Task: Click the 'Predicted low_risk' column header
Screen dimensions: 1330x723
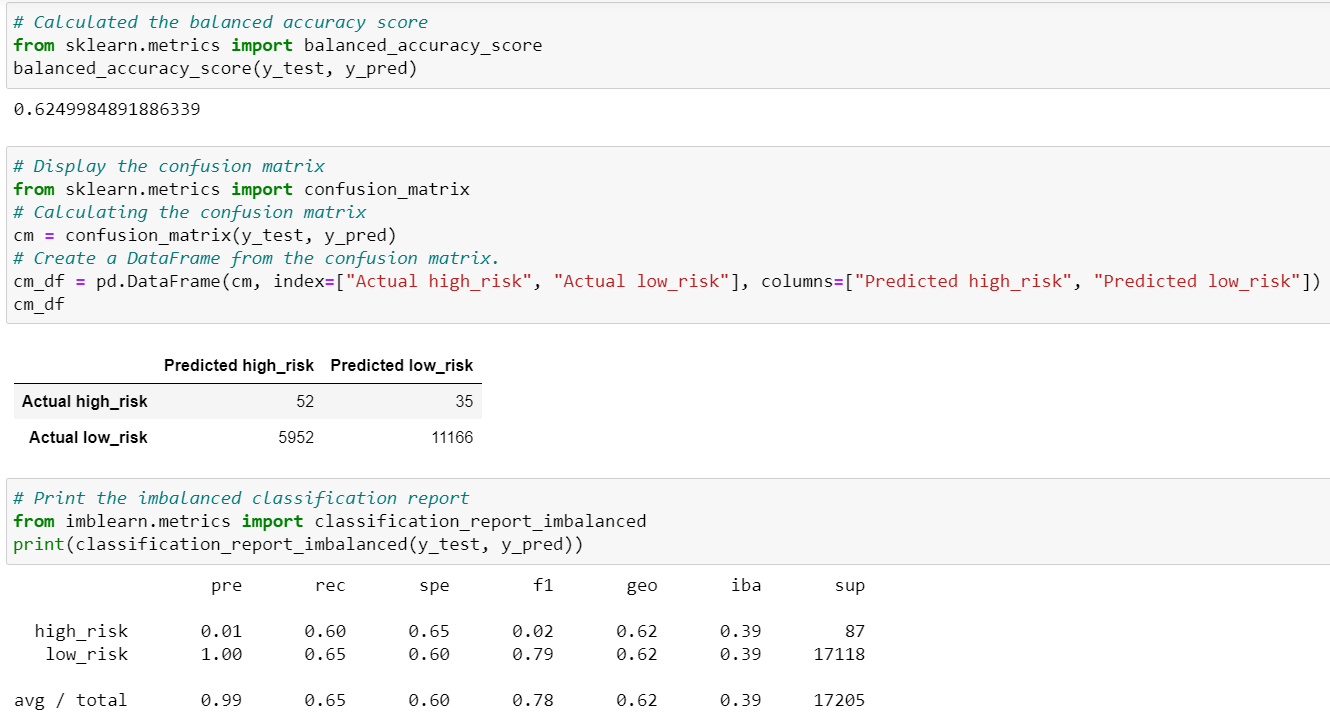Action: [x=402, y=366]
